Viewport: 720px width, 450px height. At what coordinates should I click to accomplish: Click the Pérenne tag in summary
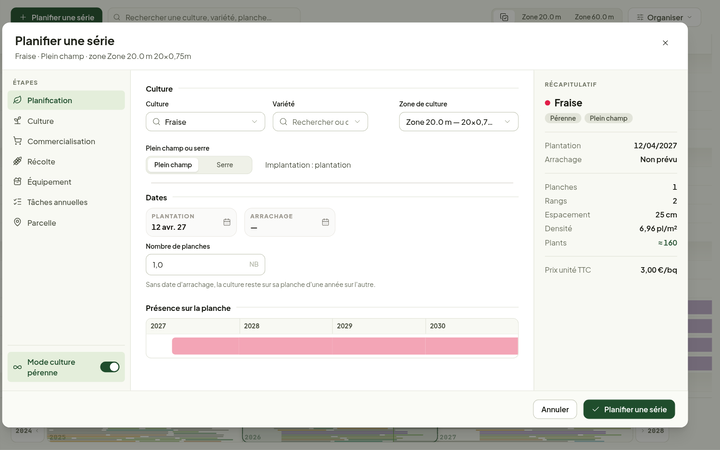click(x=563, y=118)
